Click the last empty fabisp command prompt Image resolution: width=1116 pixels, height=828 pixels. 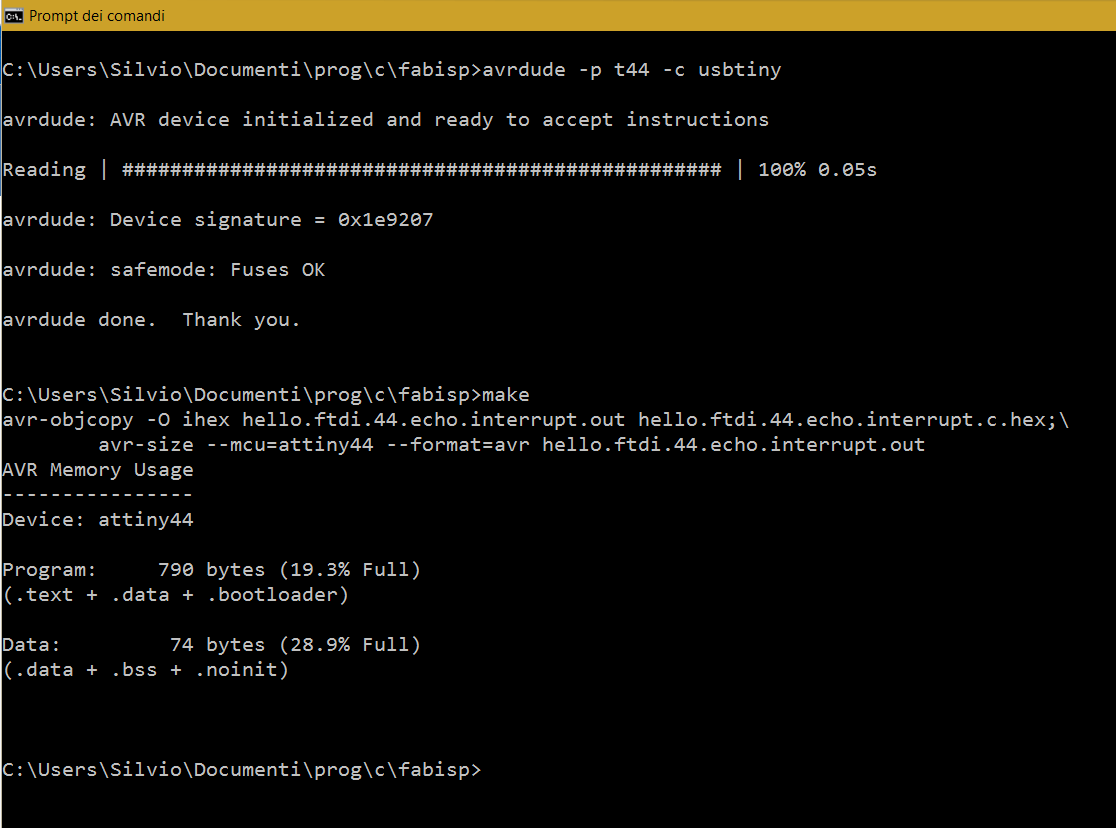click(242, 770)
